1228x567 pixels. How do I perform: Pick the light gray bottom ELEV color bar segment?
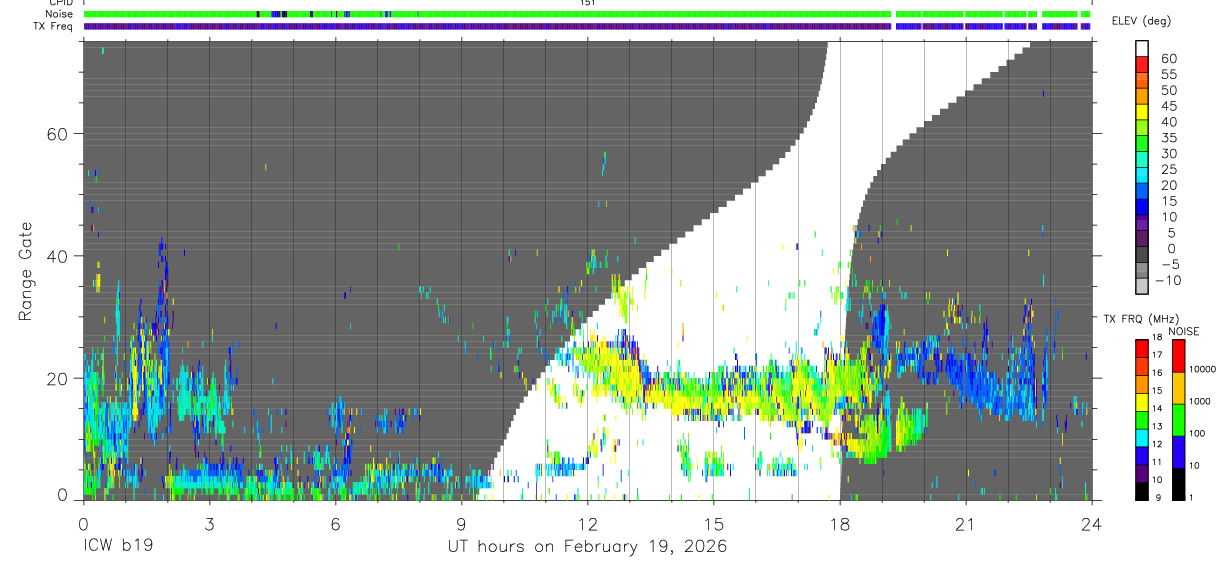[x=1142, y=286]
